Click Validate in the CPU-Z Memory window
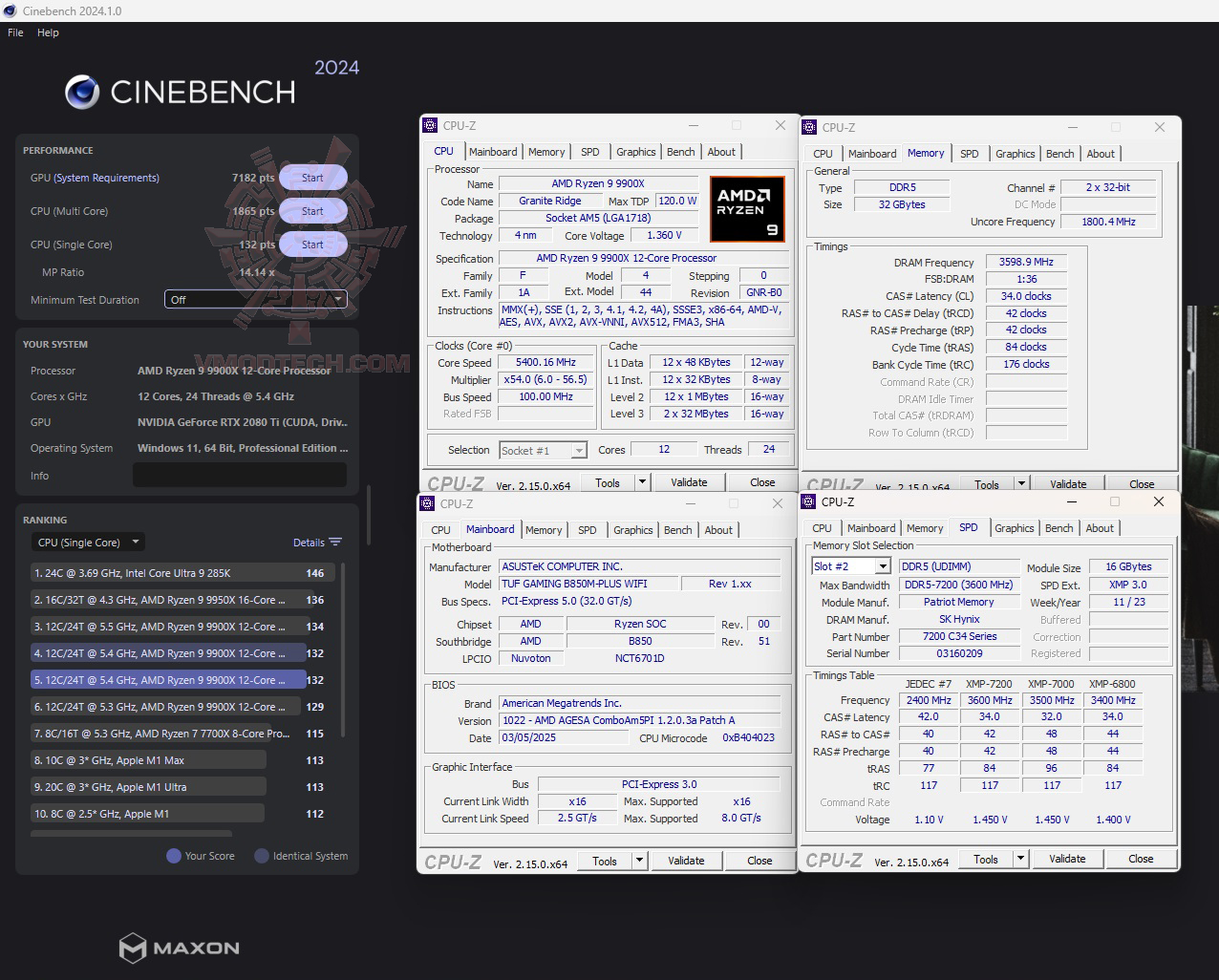This screenshot has height=980, width=1219. (1068, 484)
